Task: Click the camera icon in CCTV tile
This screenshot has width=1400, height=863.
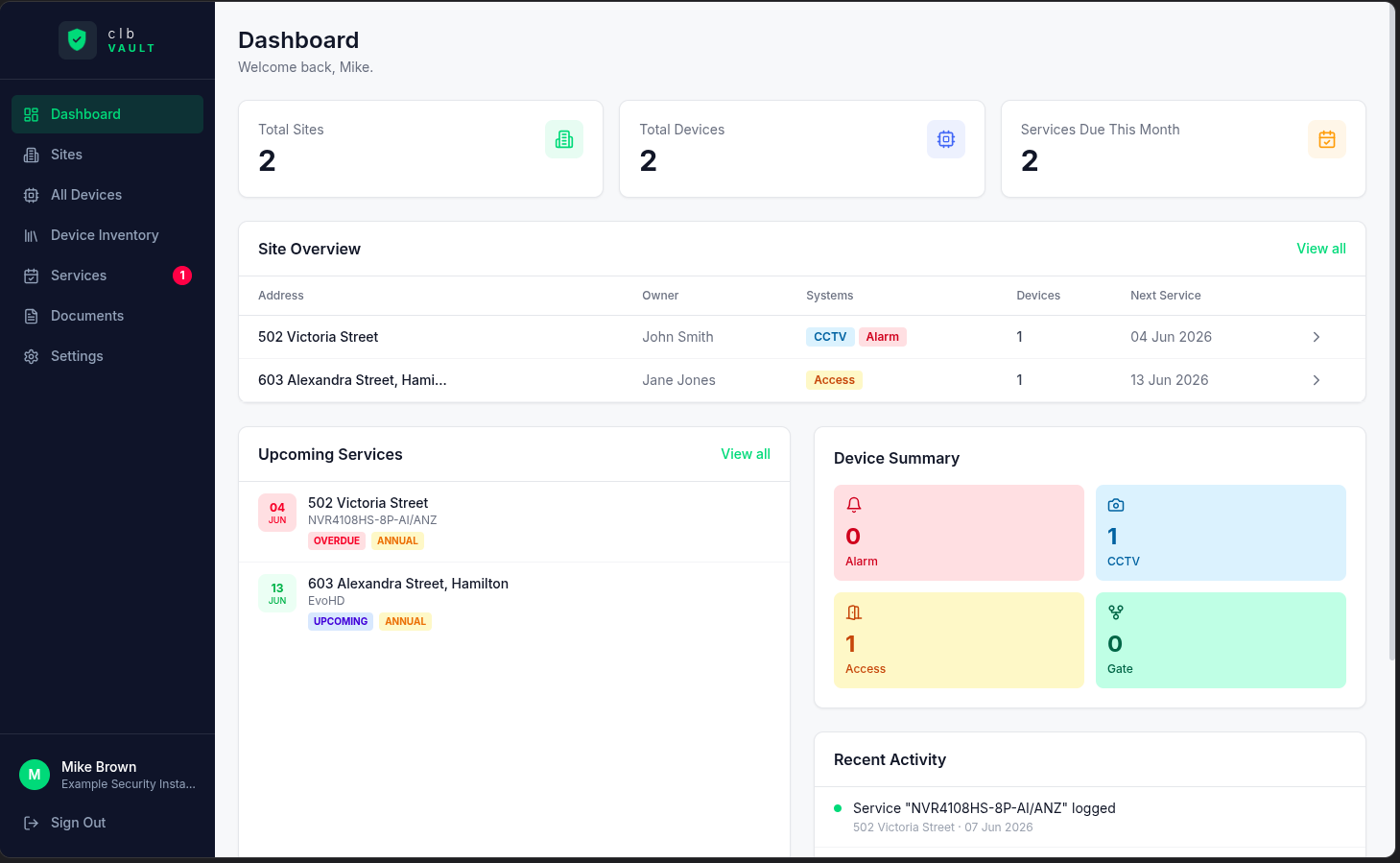Action: tap(1116, 505)
